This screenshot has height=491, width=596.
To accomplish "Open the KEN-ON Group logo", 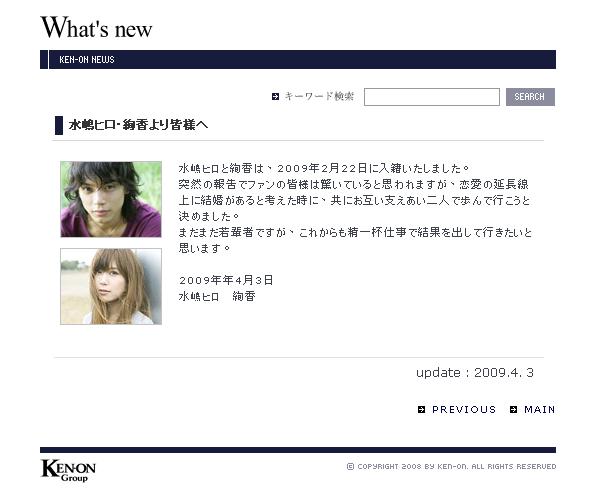I will coord(68,470).
